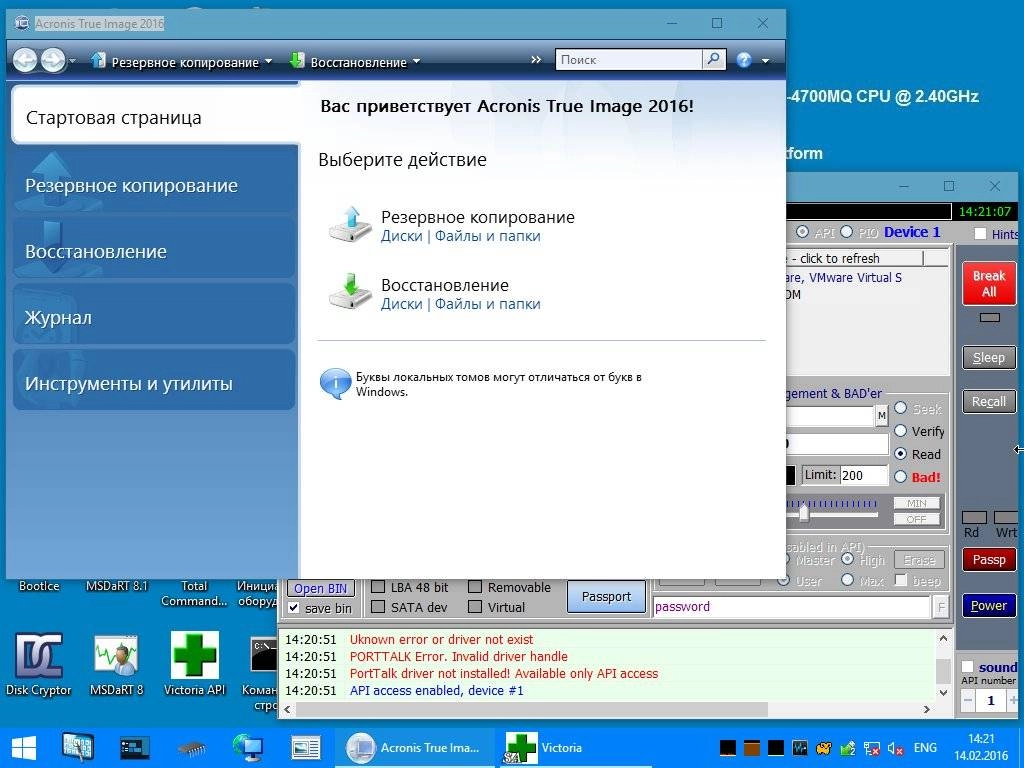The image size is (1024, 768).
Task: Open Windows Start button
Action: tap(23, 748)
